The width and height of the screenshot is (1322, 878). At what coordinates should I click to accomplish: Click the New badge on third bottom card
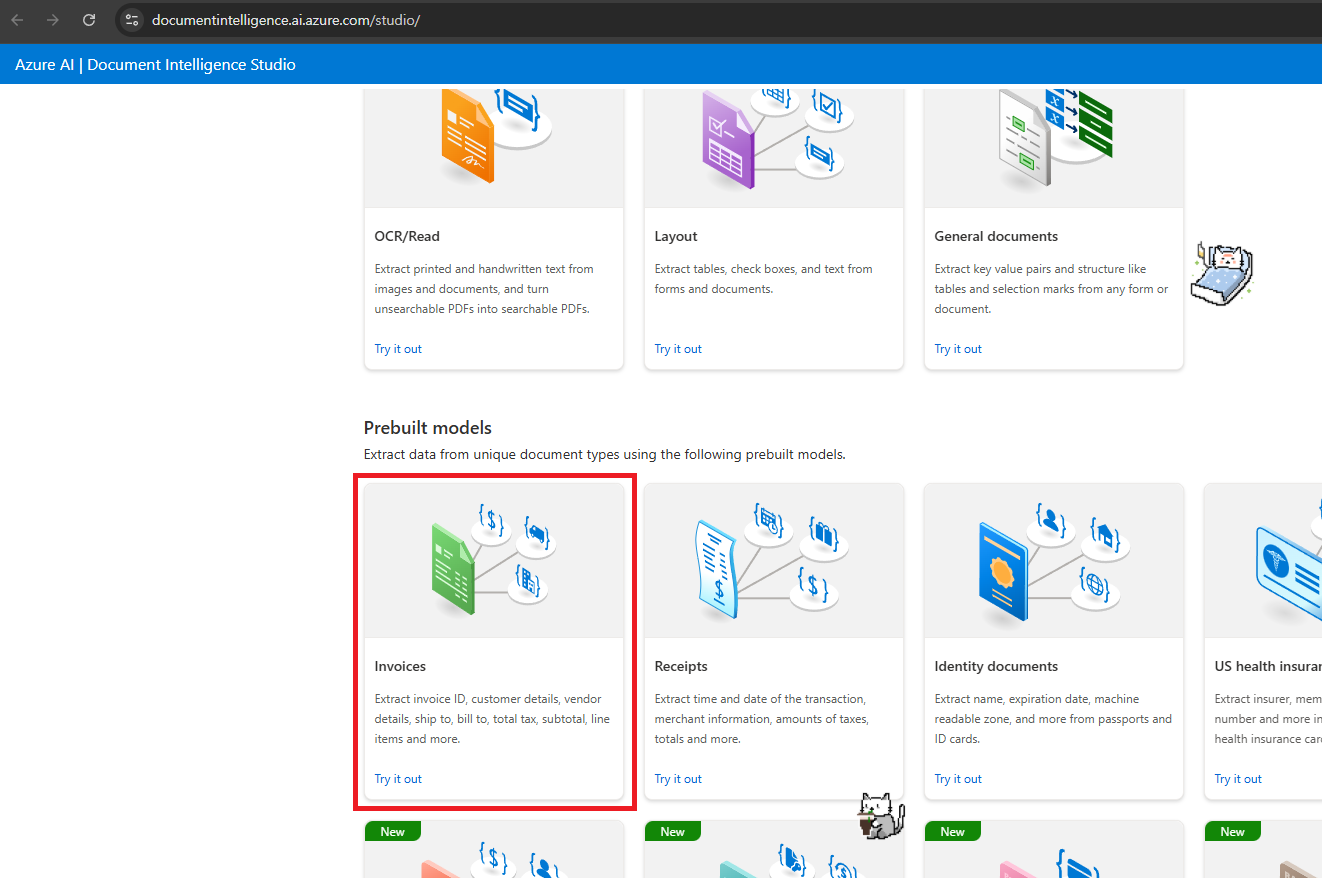pyautogui.click(x=953, y=831)
